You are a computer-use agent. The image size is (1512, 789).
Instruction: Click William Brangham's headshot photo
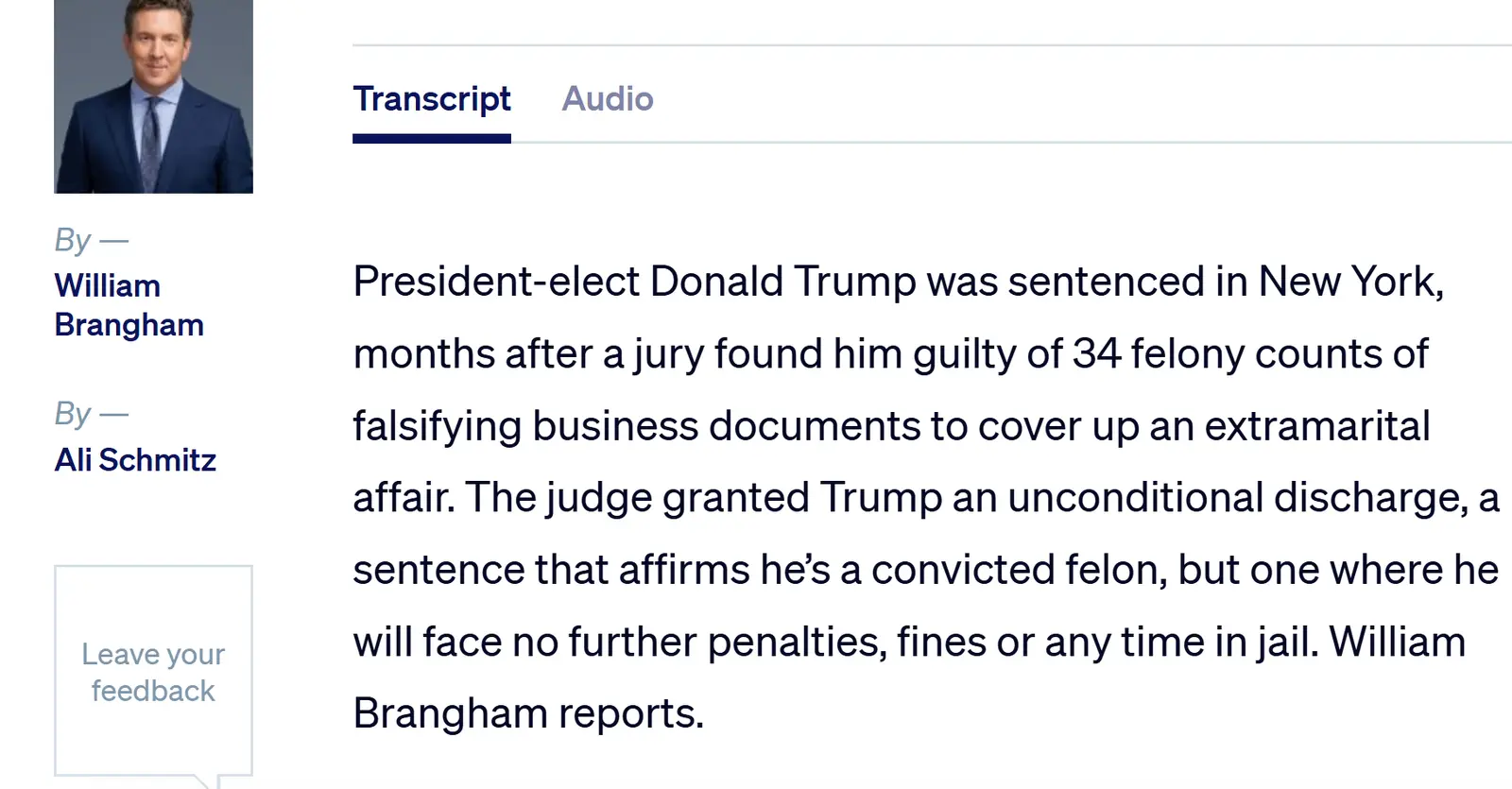(x=153, y=96)
